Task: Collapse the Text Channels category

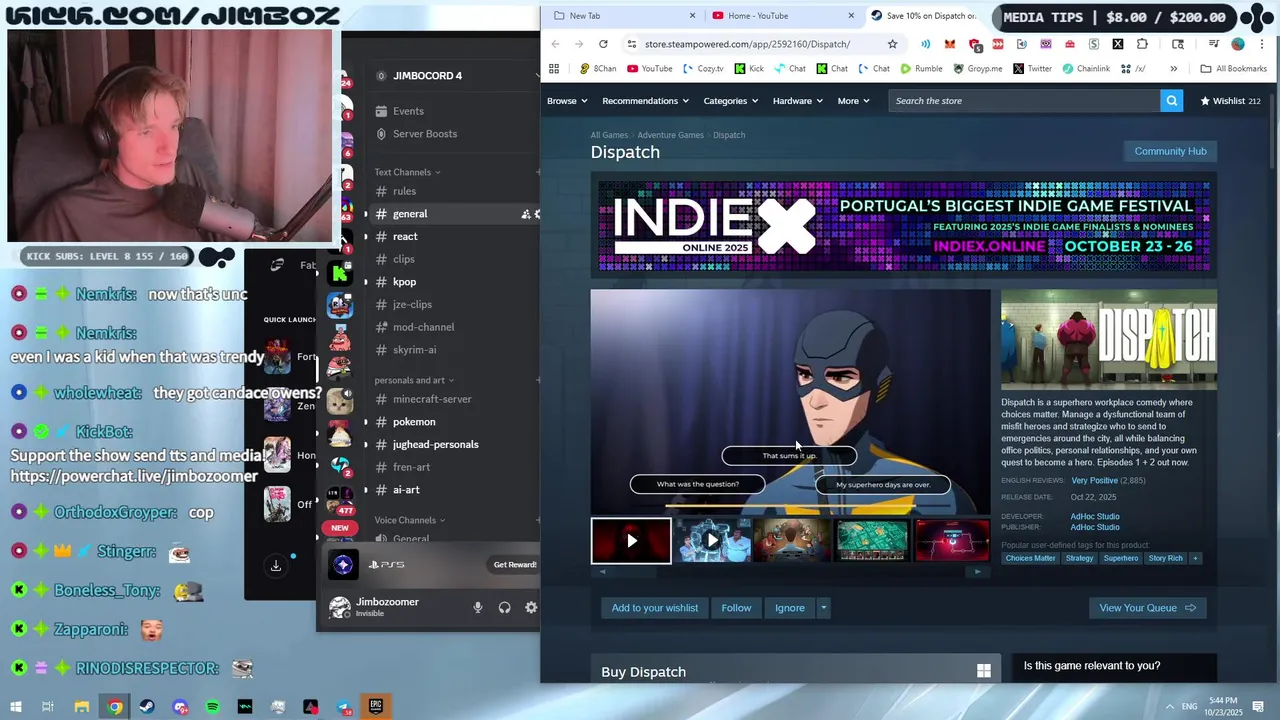Action: pos(407,172)
